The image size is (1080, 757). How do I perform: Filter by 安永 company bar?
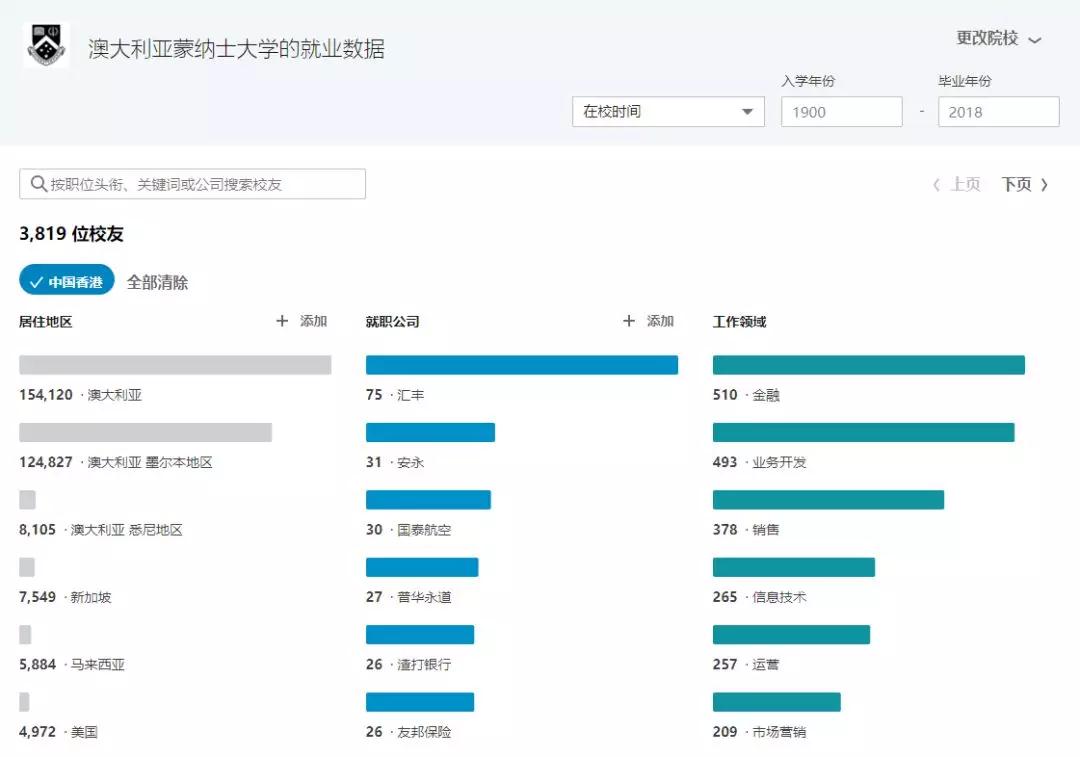430,432
